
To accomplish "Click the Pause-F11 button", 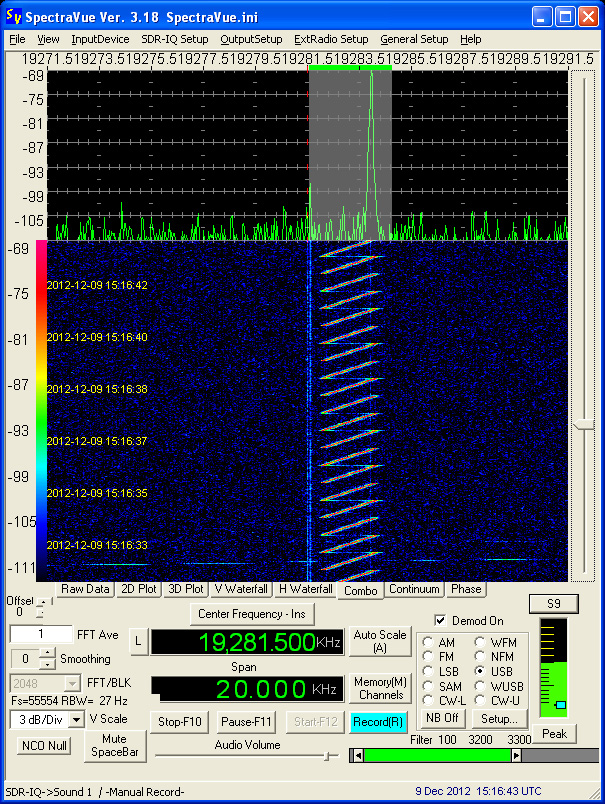I will (x=246, y=722).
